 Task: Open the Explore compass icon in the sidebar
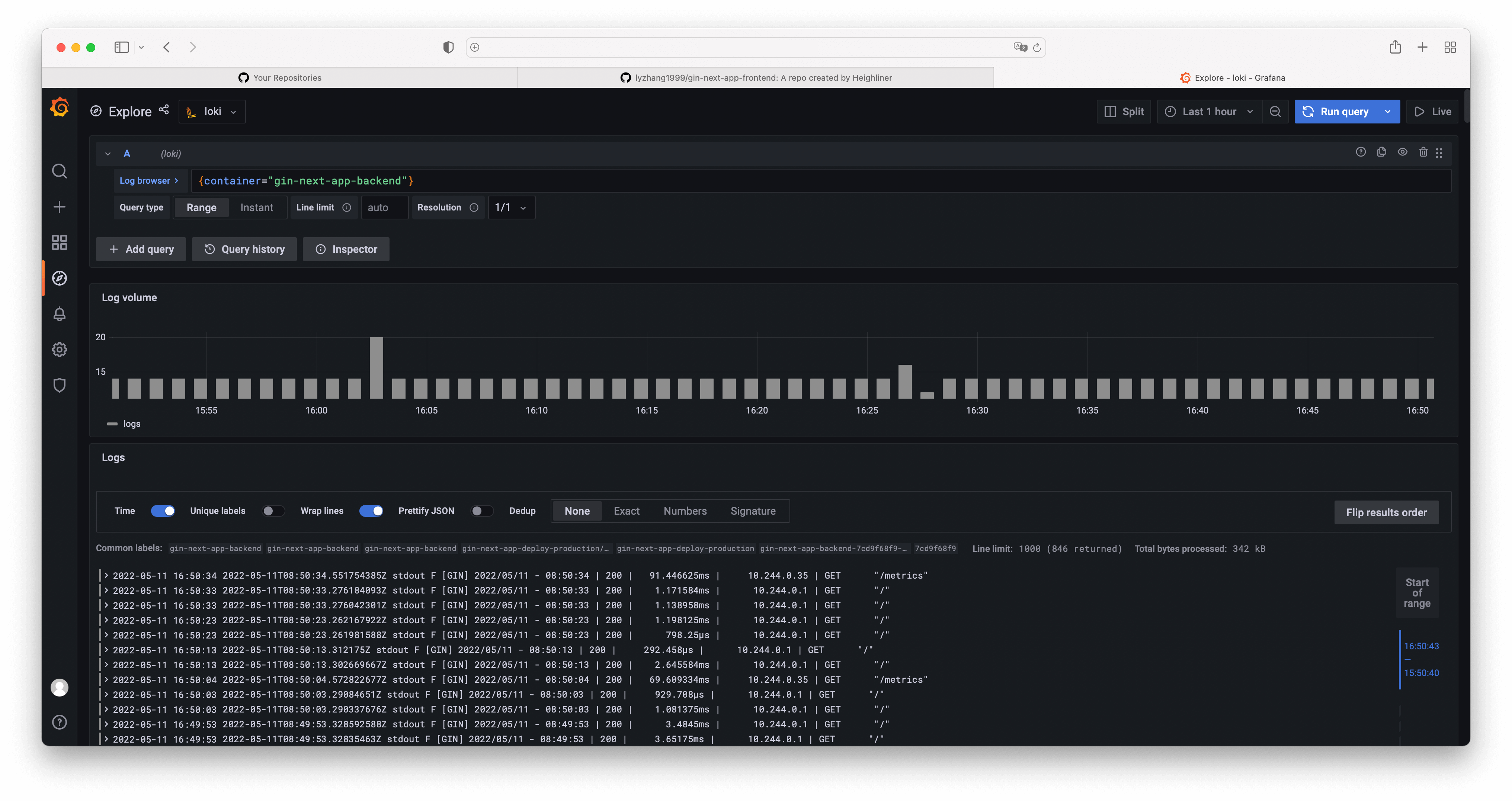[x=59, y=278]
